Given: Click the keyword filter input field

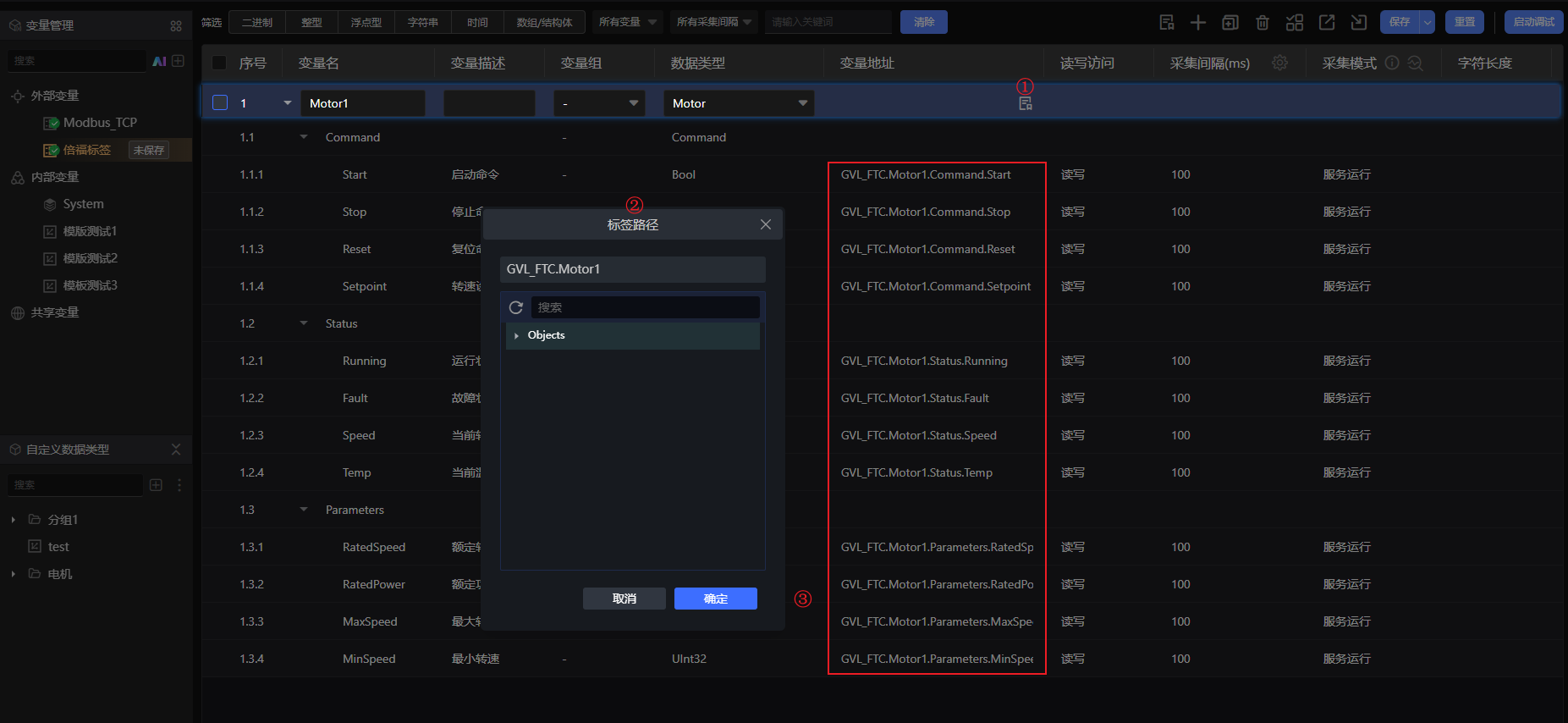Looking at the screenshot, I should (828, 22).
